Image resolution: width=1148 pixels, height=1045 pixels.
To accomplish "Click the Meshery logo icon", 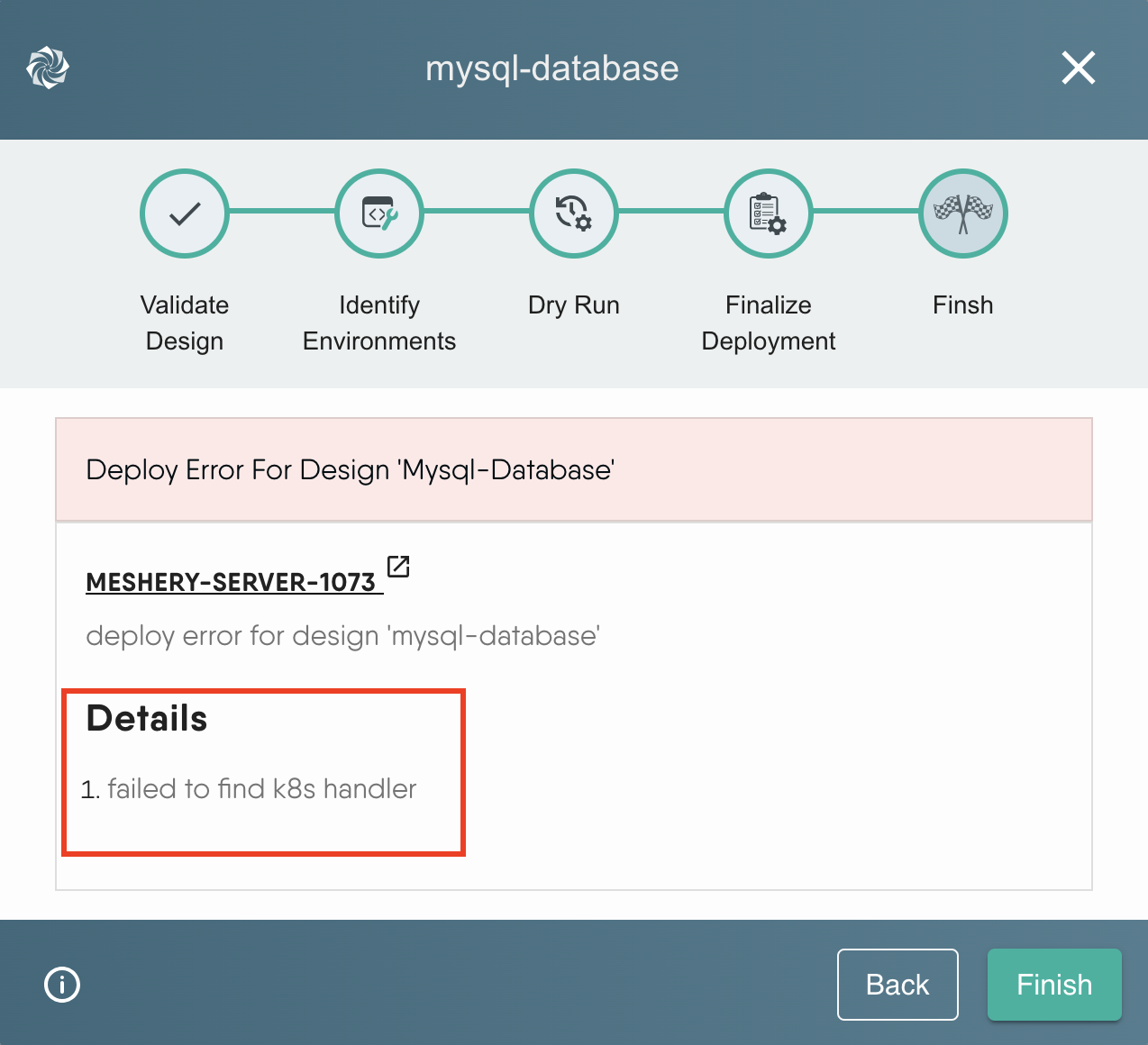I will click(48, 68).
